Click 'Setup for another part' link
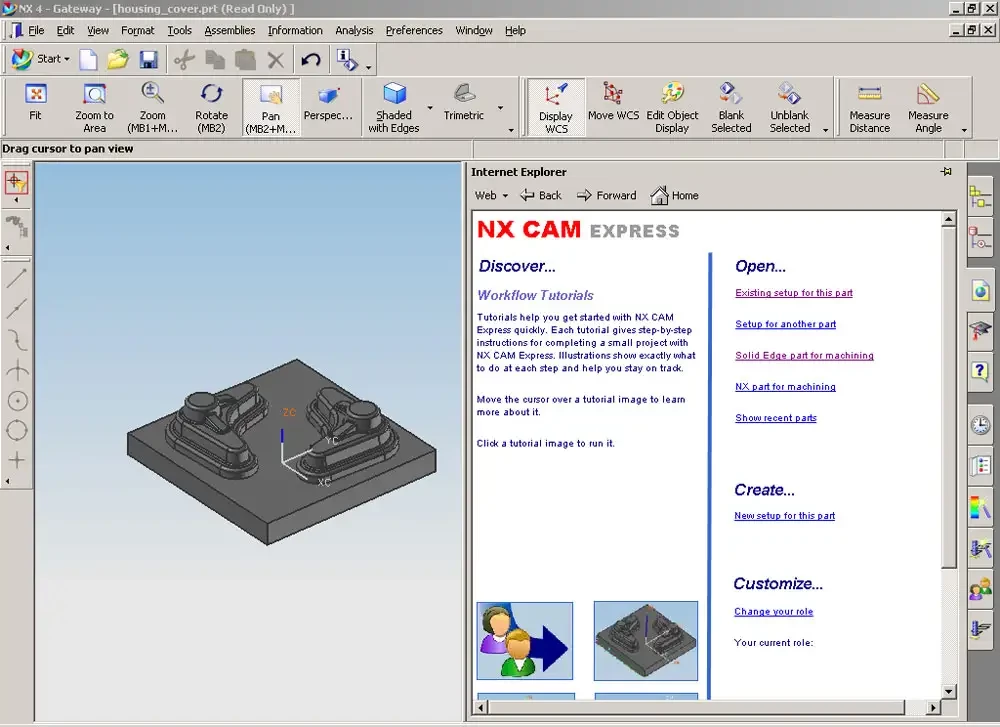 point(785,324)
